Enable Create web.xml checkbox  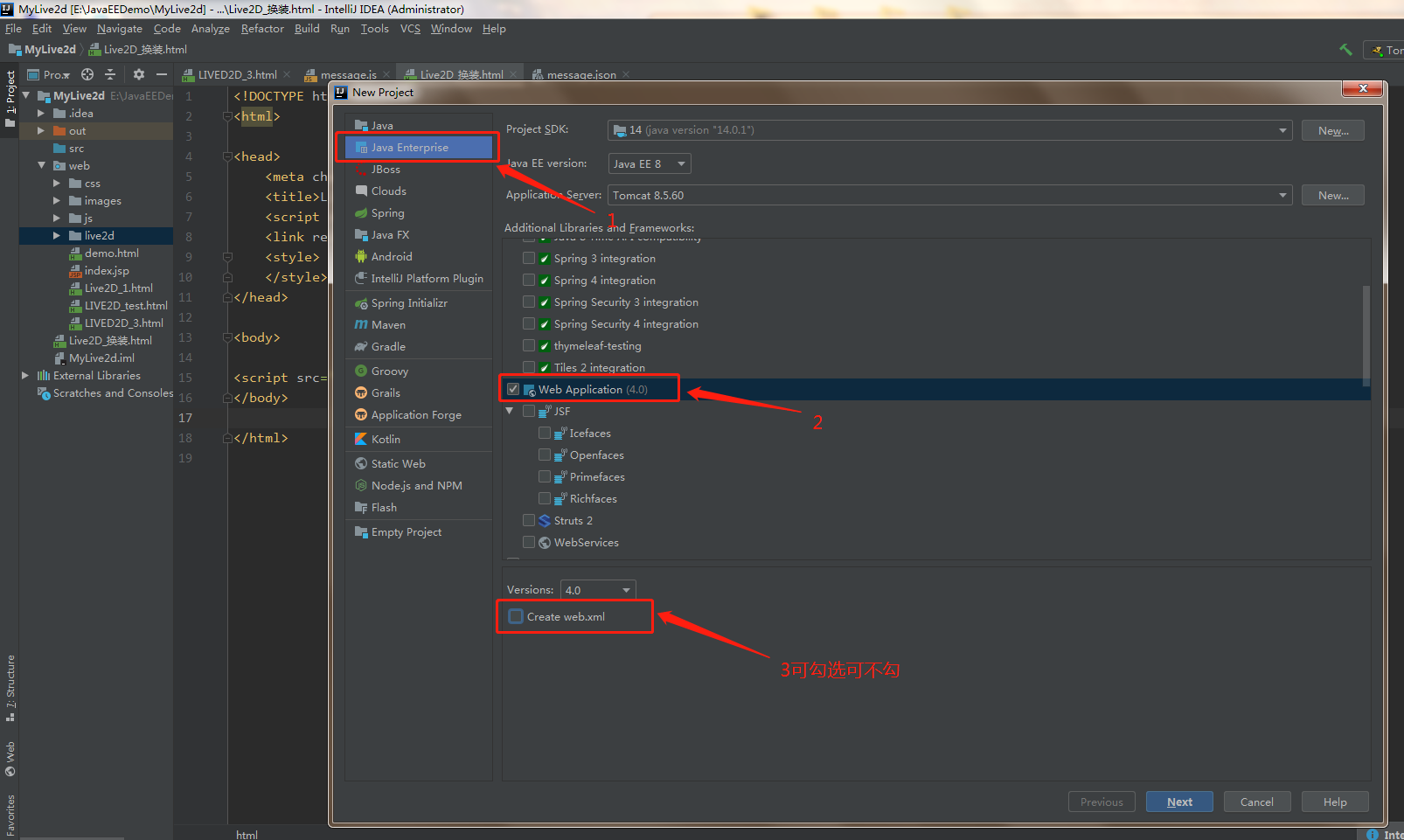(517, 616)
